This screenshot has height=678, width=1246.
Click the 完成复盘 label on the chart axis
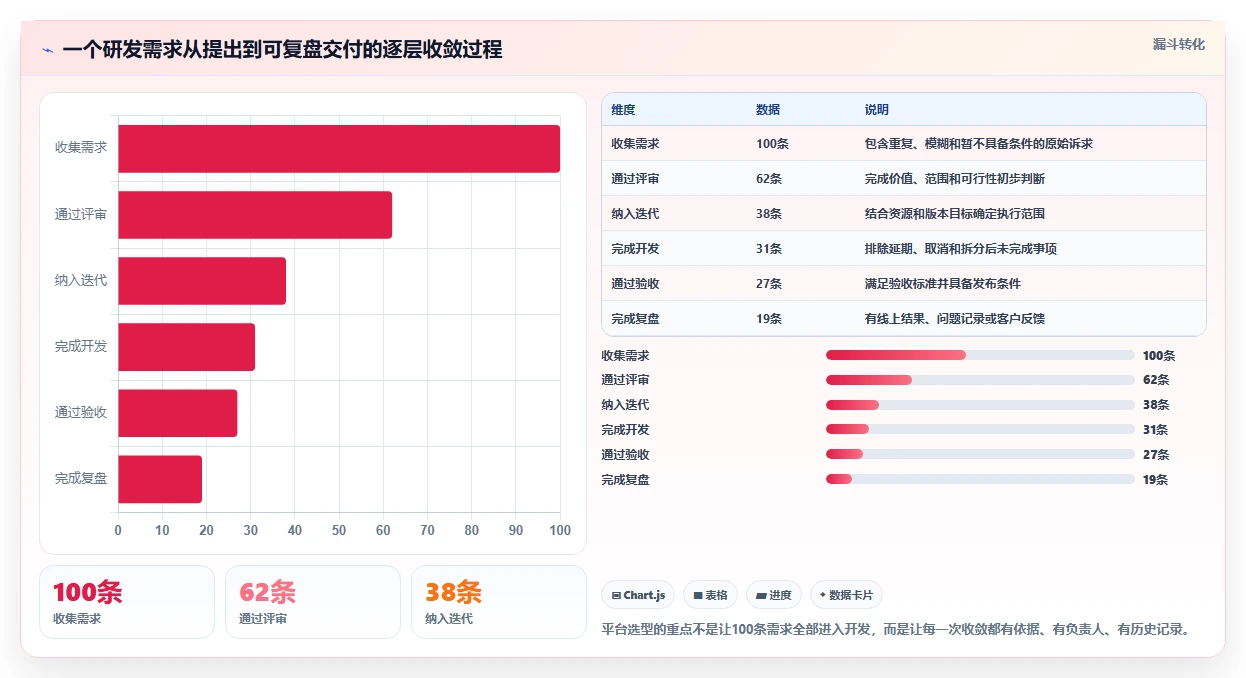[81, 479]
